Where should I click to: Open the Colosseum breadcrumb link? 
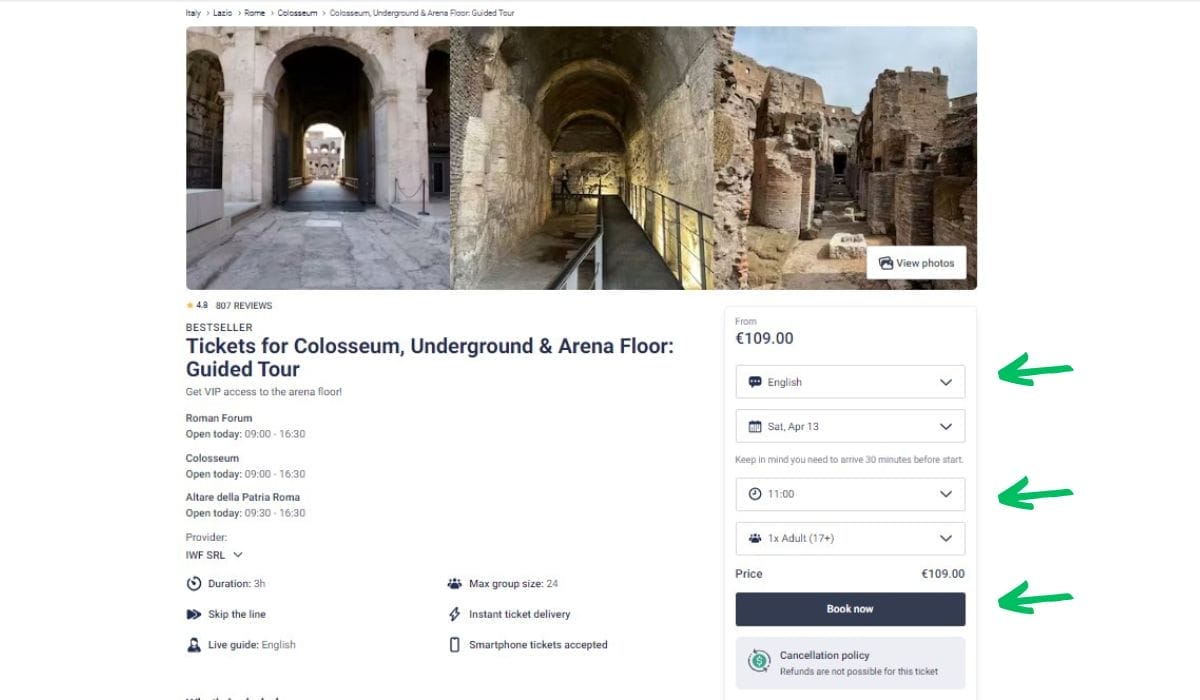(297, 13)
